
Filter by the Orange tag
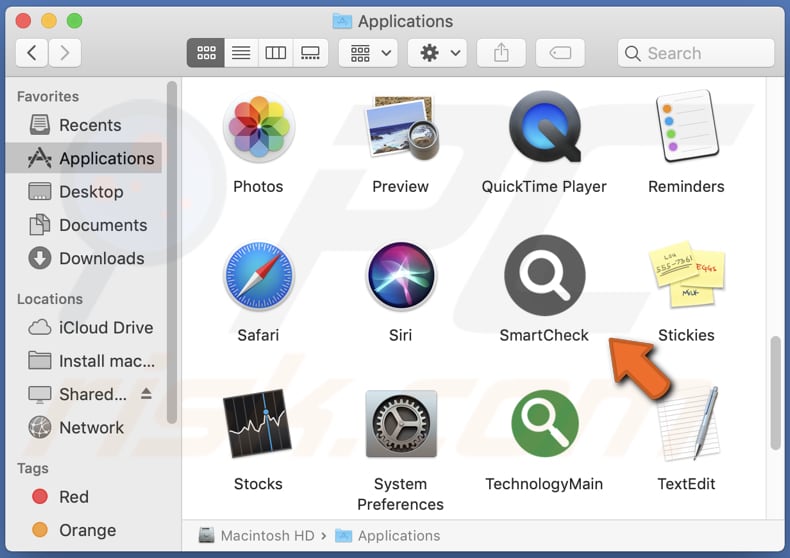coord(84,530)
